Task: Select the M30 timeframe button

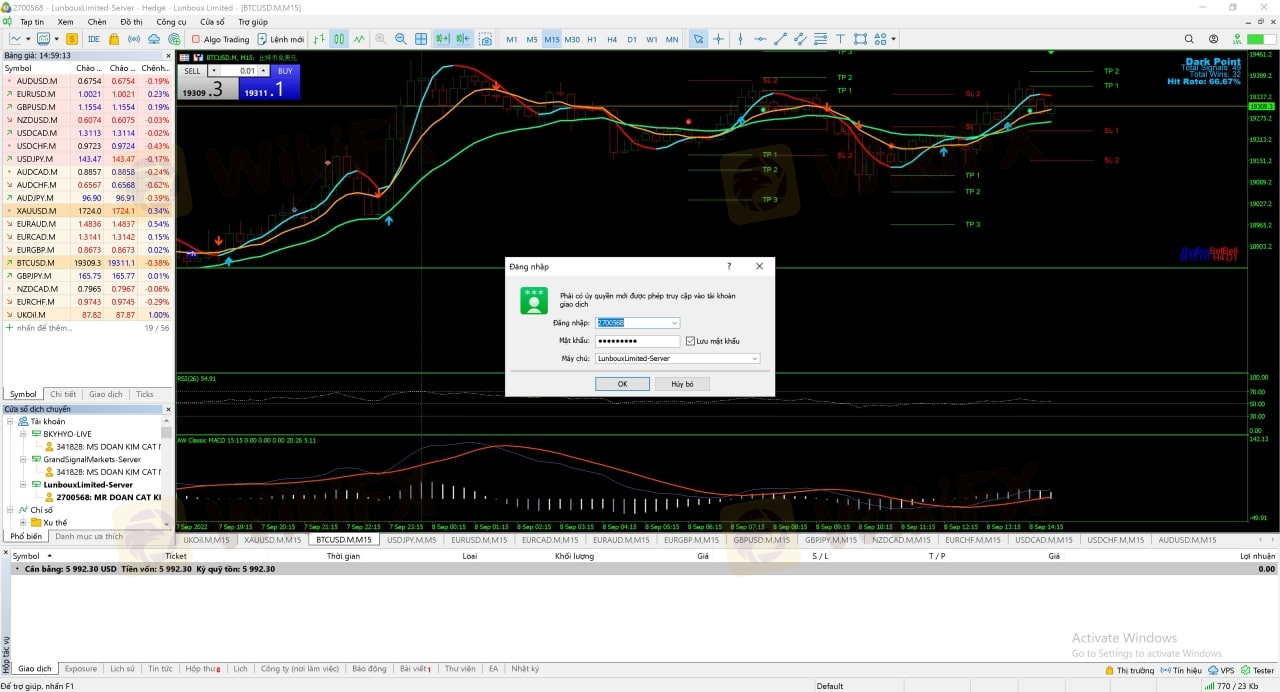Action: (x=571, y=39)
